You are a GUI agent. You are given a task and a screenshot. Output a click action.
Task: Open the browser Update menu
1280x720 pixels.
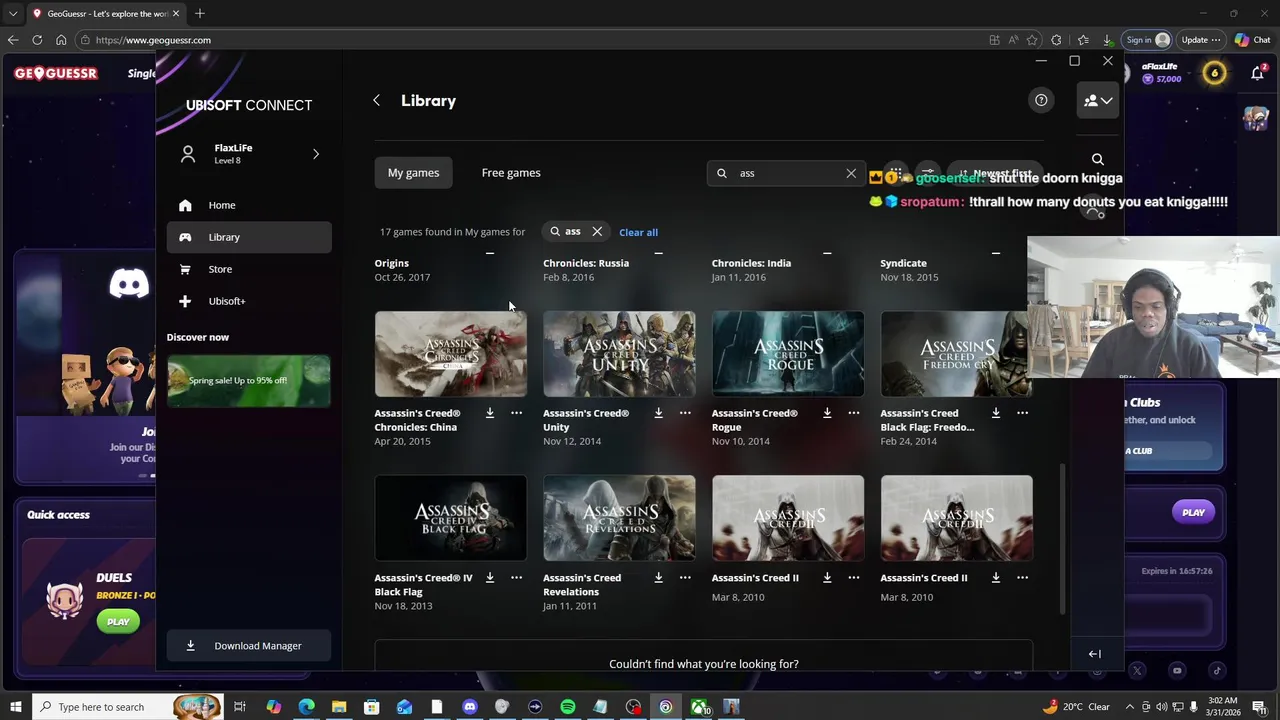click(x=1200, y=40)
